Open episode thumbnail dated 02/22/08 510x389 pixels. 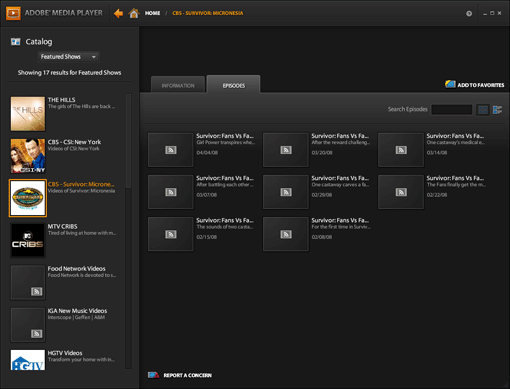click(x=401, y=192)
